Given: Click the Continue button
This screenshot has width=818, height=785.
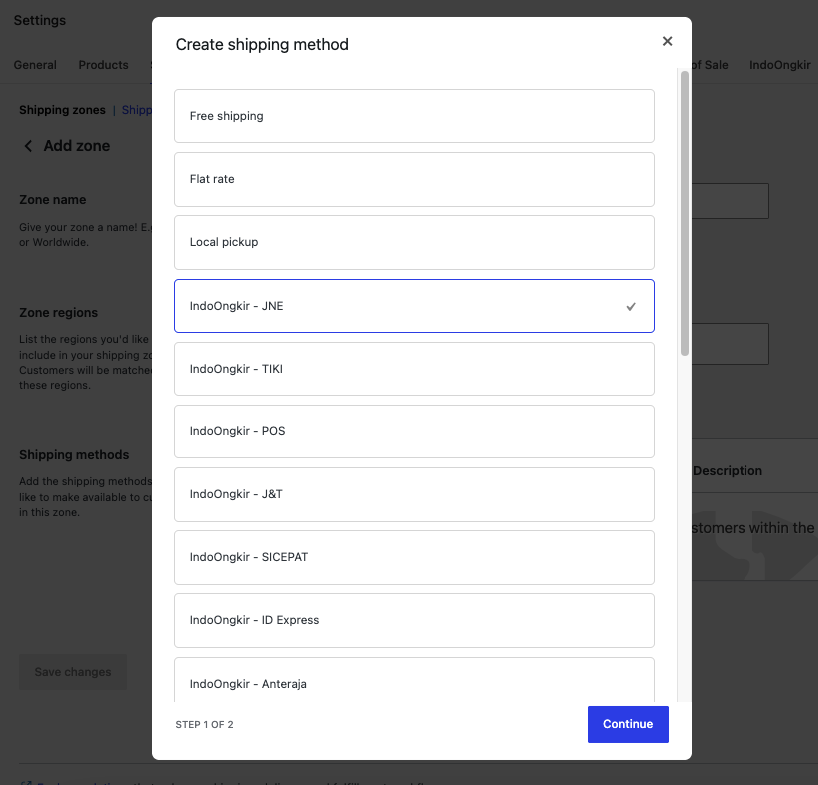Looking at the screenshot, I should pos(628,724).
